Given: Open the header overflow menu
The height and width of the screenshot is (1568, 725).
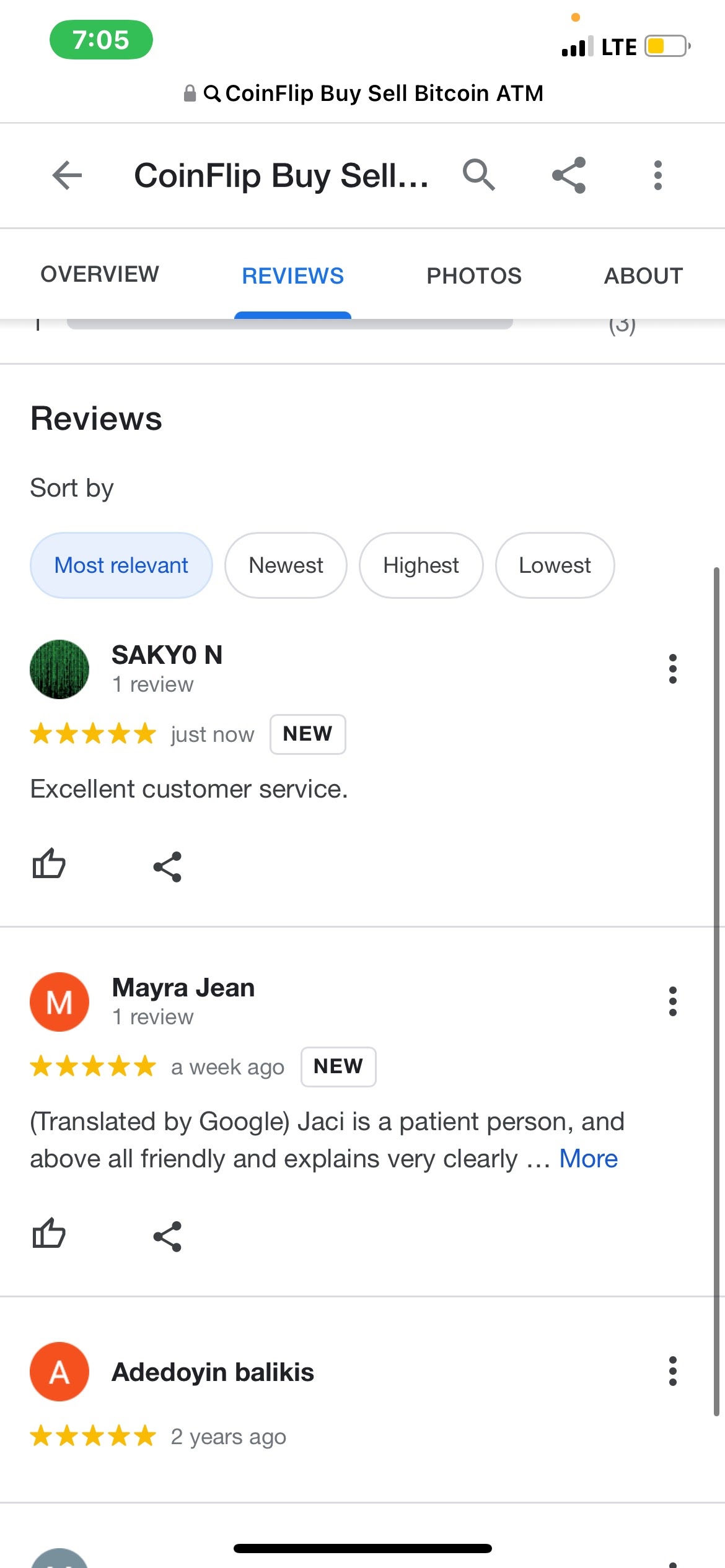Looking at the screenshot, I should 657,175.
